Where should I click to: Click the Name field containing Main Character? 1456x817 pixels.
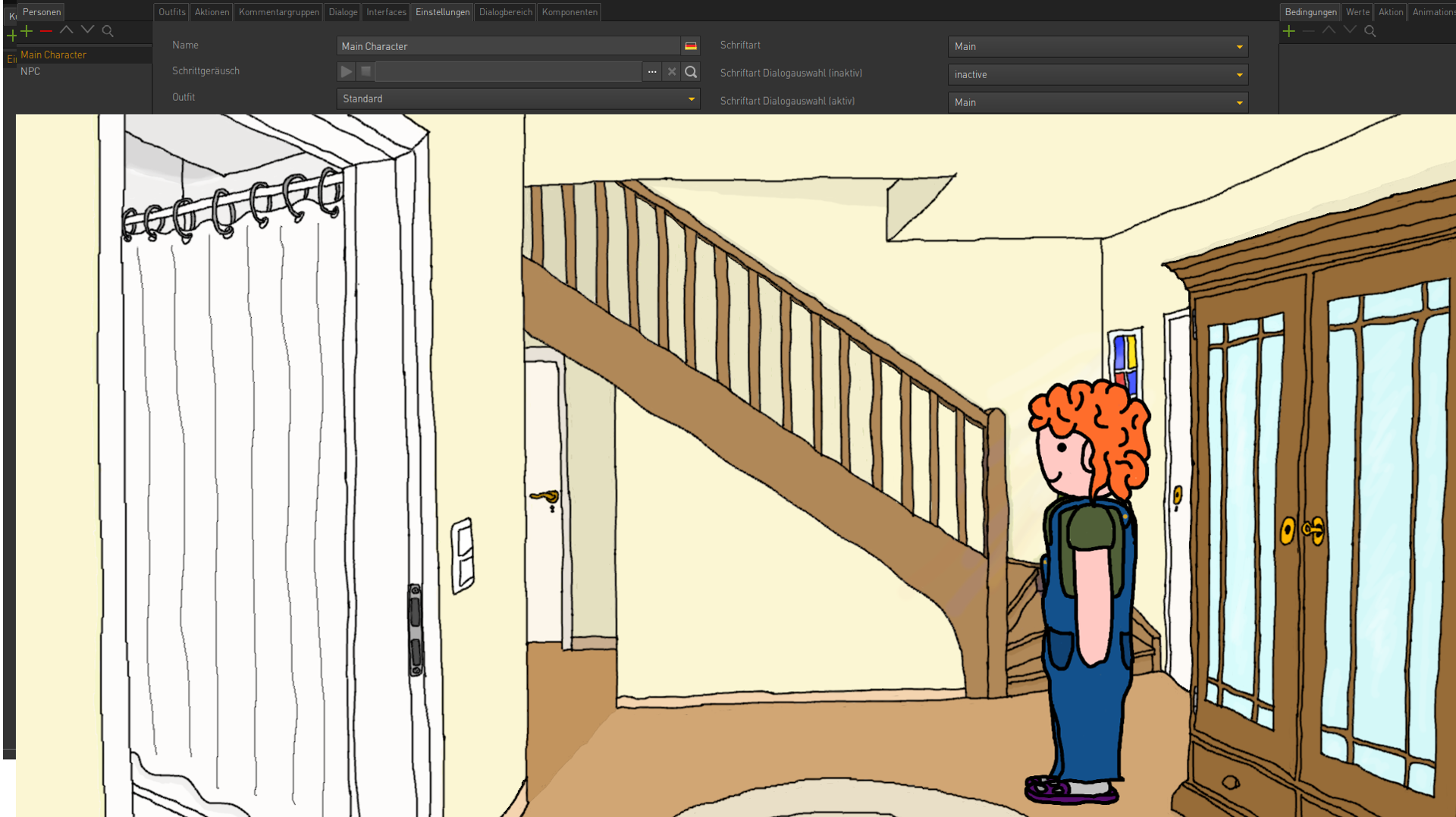click(x=508, y=46)
